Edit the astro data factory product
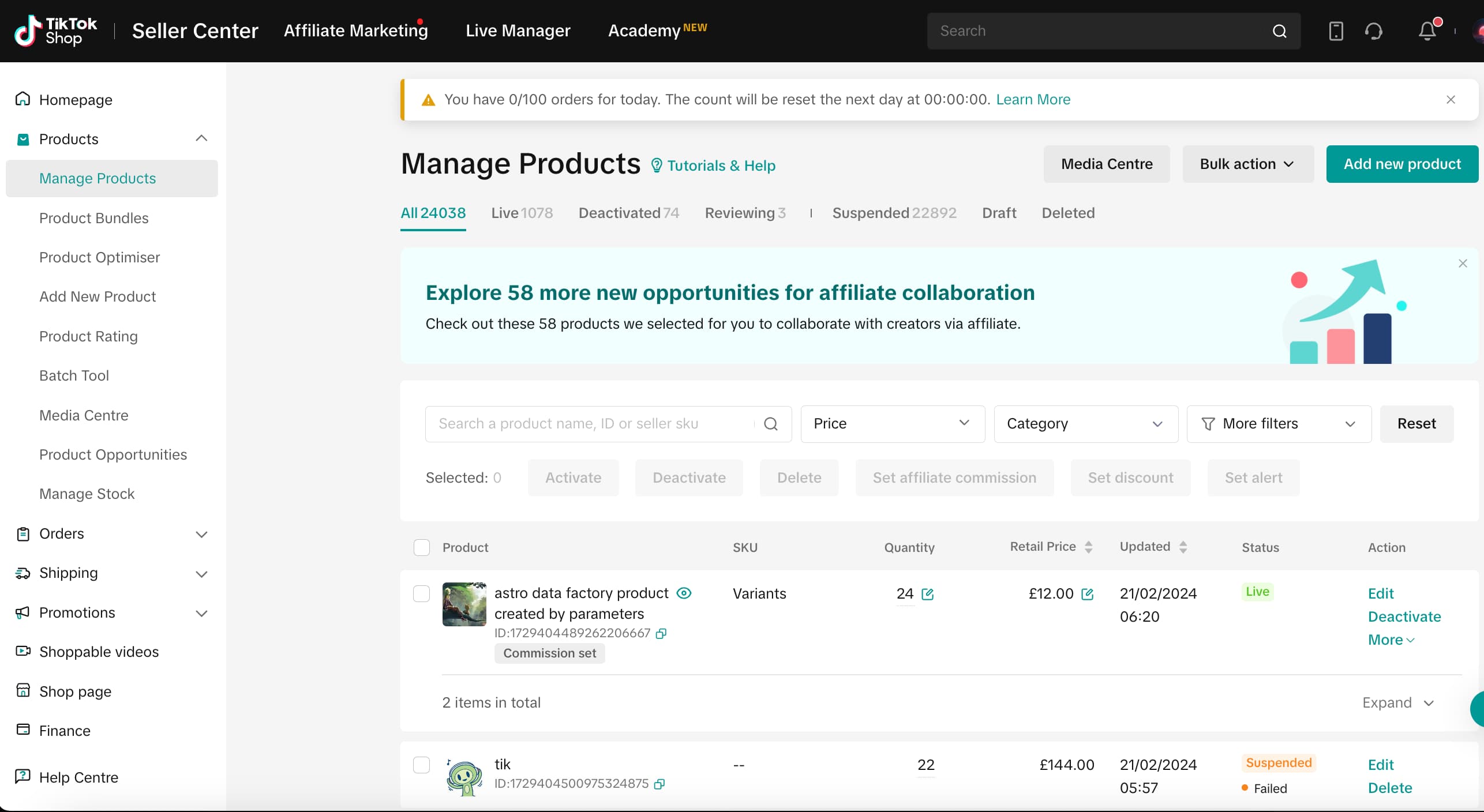The height and width of the screenshot is (812, 1484). (1380, 593)
